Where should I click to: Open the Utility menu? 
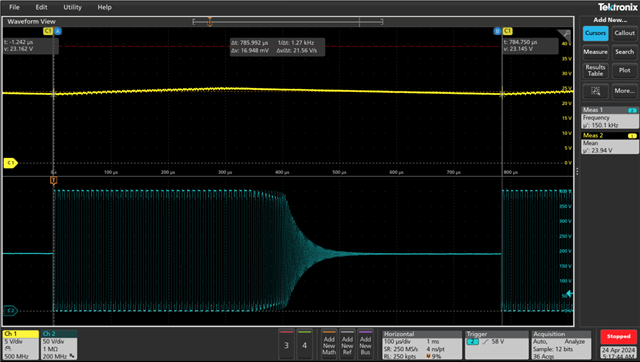tap(72, 7)
